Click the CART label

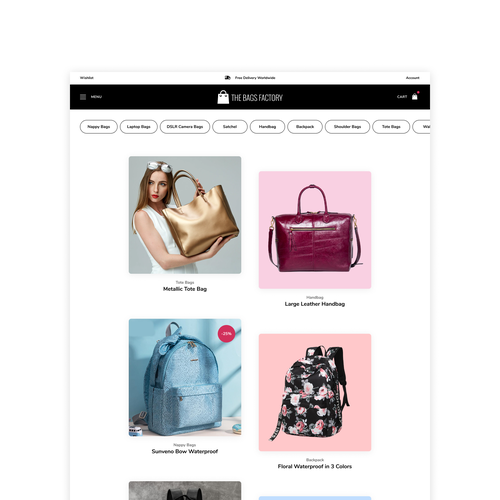click(402, 97)
